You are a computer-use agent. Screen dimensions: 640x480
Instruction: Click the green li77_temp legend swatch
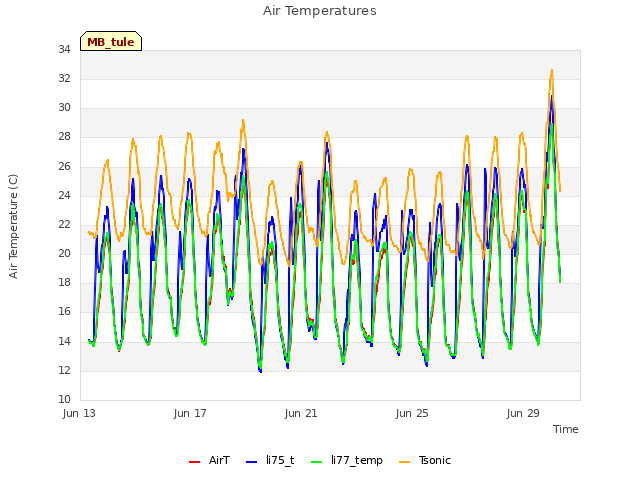[316, 462]
